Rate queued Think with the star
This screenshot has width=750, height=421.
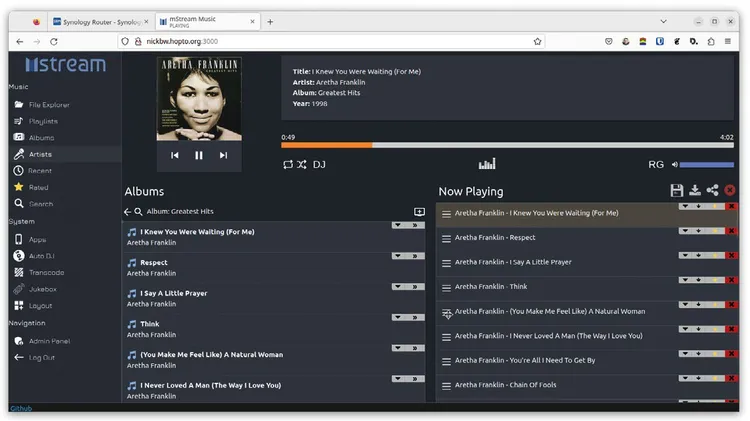coord(715,280)
